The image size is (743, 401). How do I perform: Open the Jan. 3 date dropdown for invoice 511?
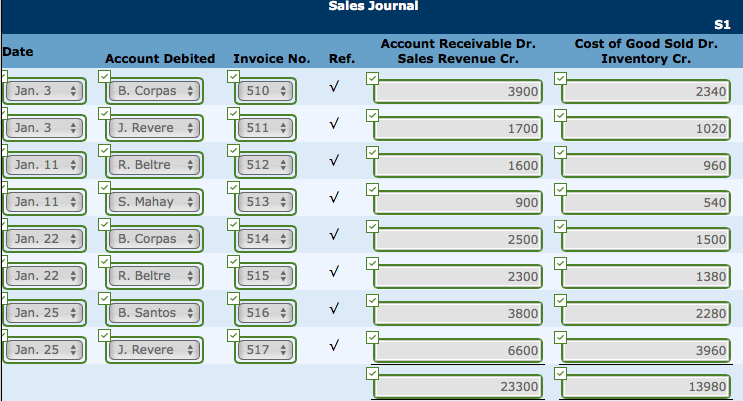(x=44, y=128)
